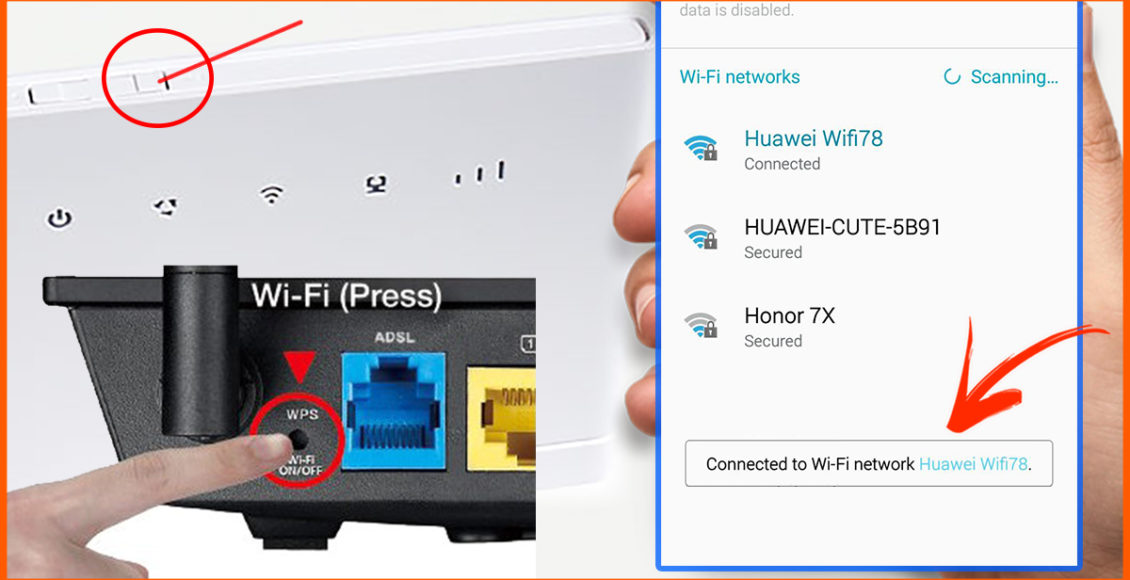1130x580 pixels.
Task: Toggle the WPS Wi-Fi ON/OFF router button
Action: [296, 438]
